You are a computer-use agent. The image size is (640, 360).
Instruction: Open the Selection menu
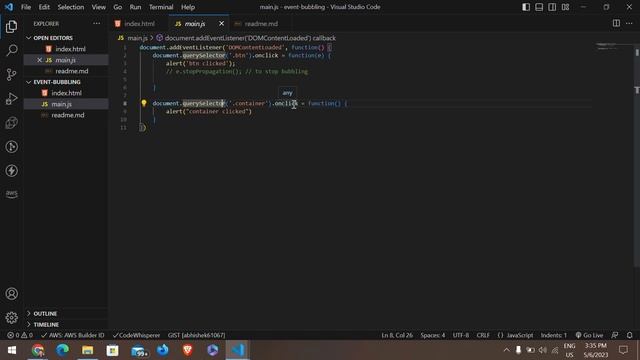pyautogui.click(x=71, y=7)
